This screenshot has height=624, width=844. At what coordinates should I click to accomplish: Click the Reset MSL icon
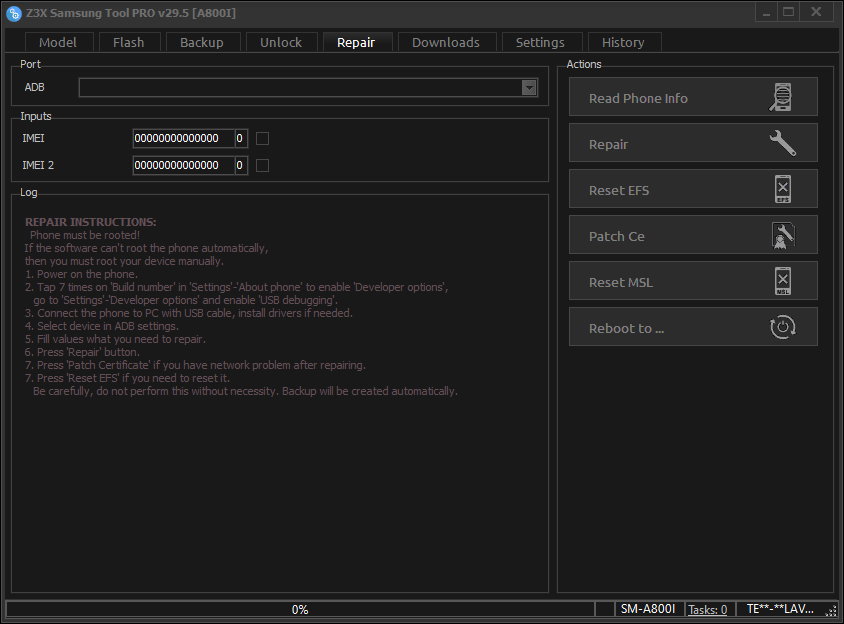783,281
